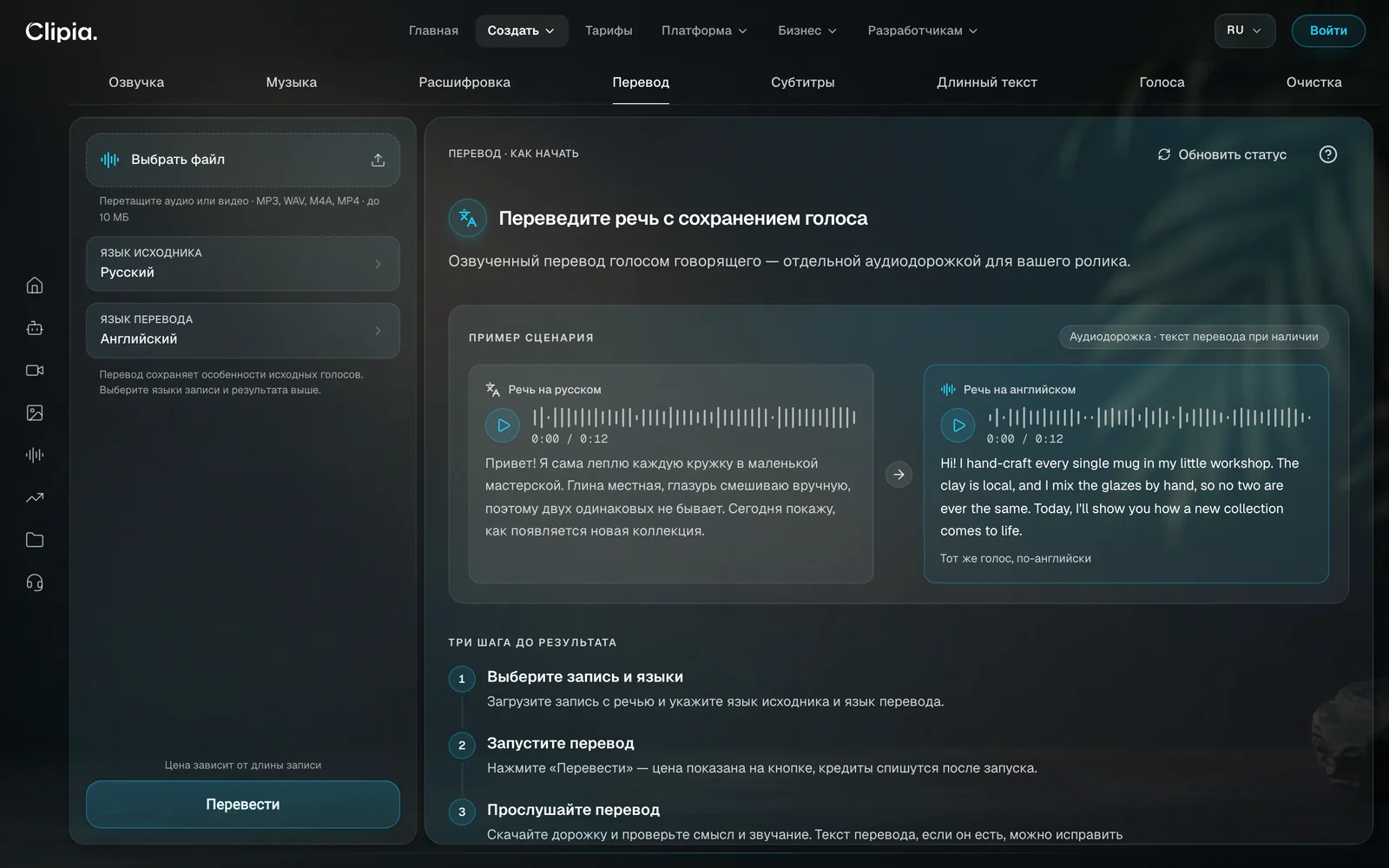This screenshot has width=1389, height=868.
Task: Open the trending chart icon in sidebar
Action: point(35,497)
